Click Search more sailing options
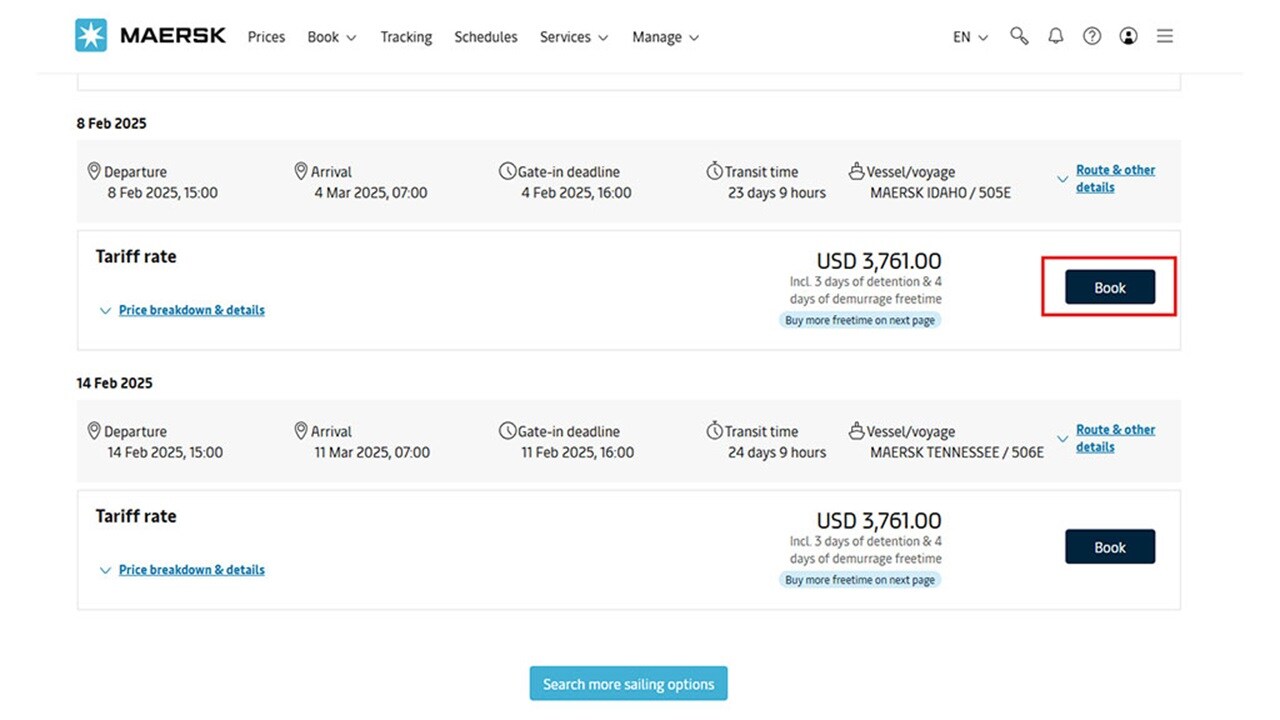 click(x=628, y=683)
